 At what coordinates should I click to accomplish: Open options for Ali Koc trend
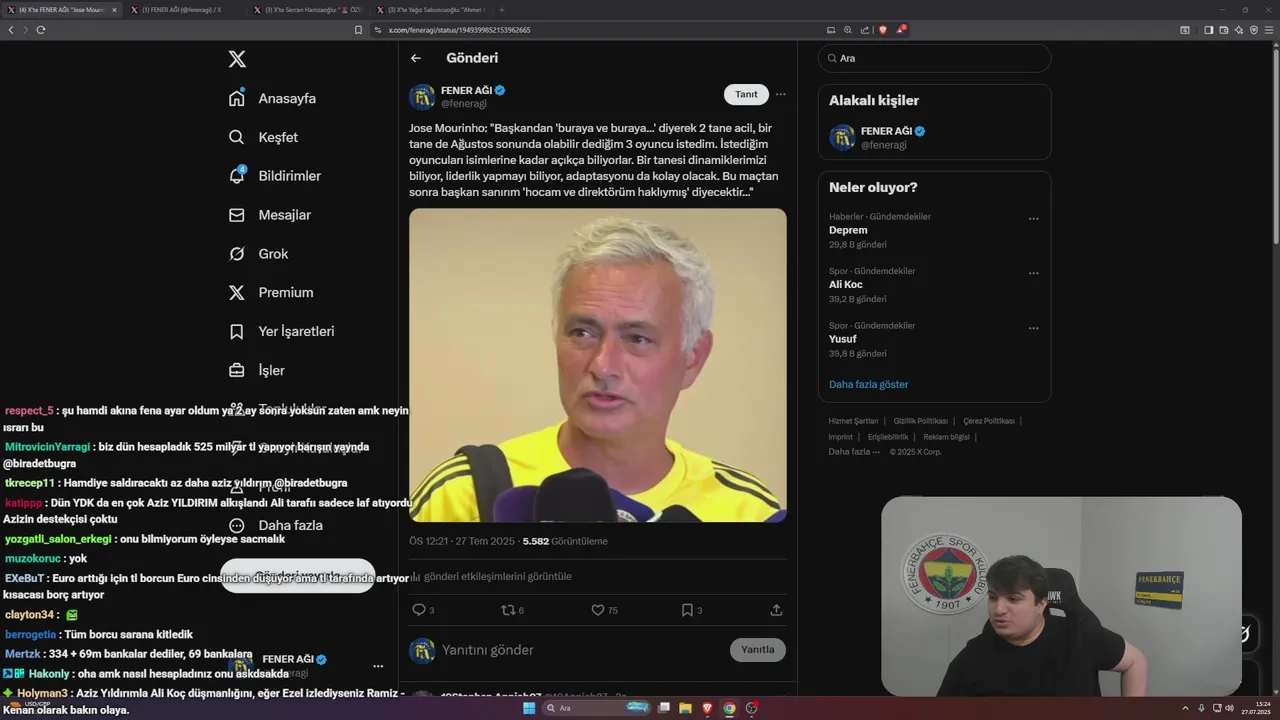coord(1033,273)
